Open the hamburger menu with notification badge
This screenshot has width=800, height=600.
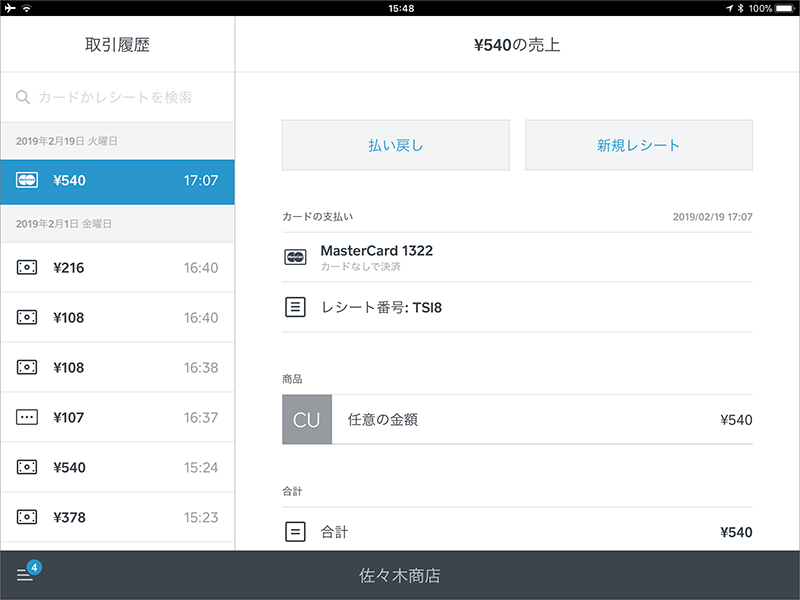click(x=26, y=575)
